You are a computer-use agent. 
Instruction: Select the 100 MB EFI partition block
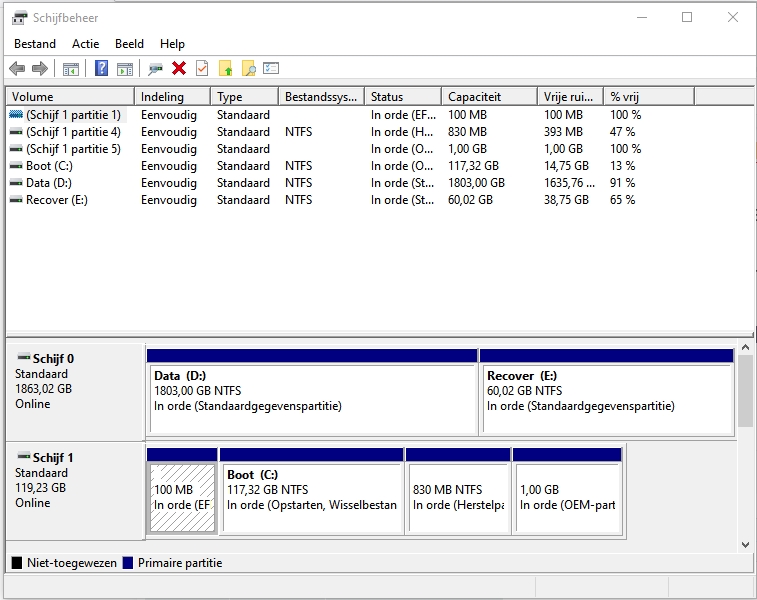click(181, 496)
